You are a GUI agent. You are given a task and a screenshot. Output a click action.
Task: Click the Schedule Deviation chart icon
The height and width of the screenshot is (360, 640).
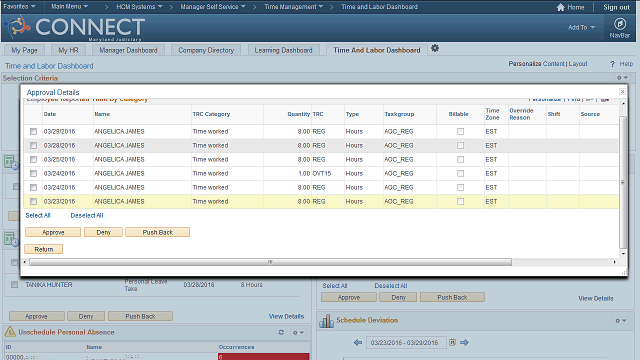click(x=327, y=321)
